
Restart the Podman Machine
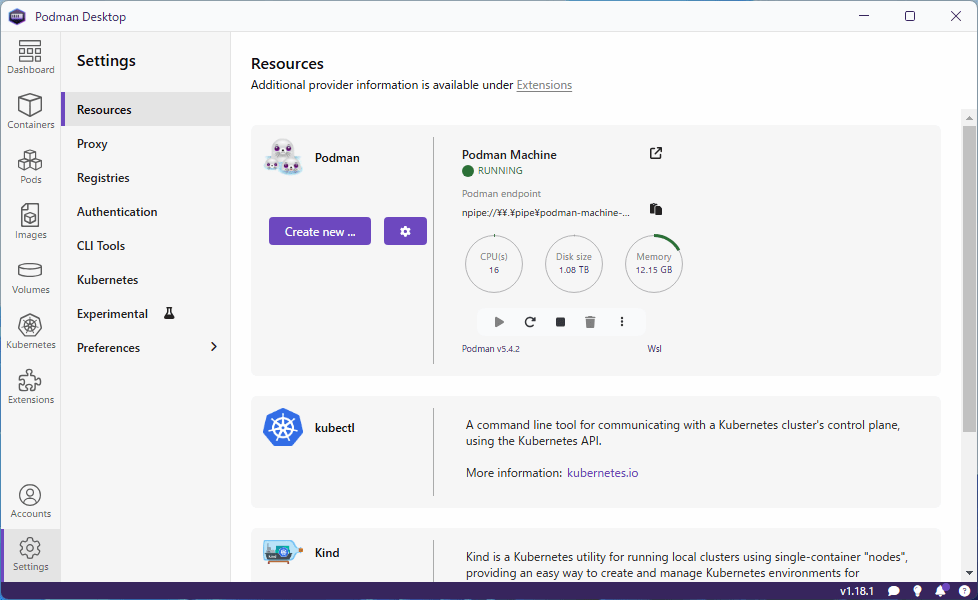530,322
